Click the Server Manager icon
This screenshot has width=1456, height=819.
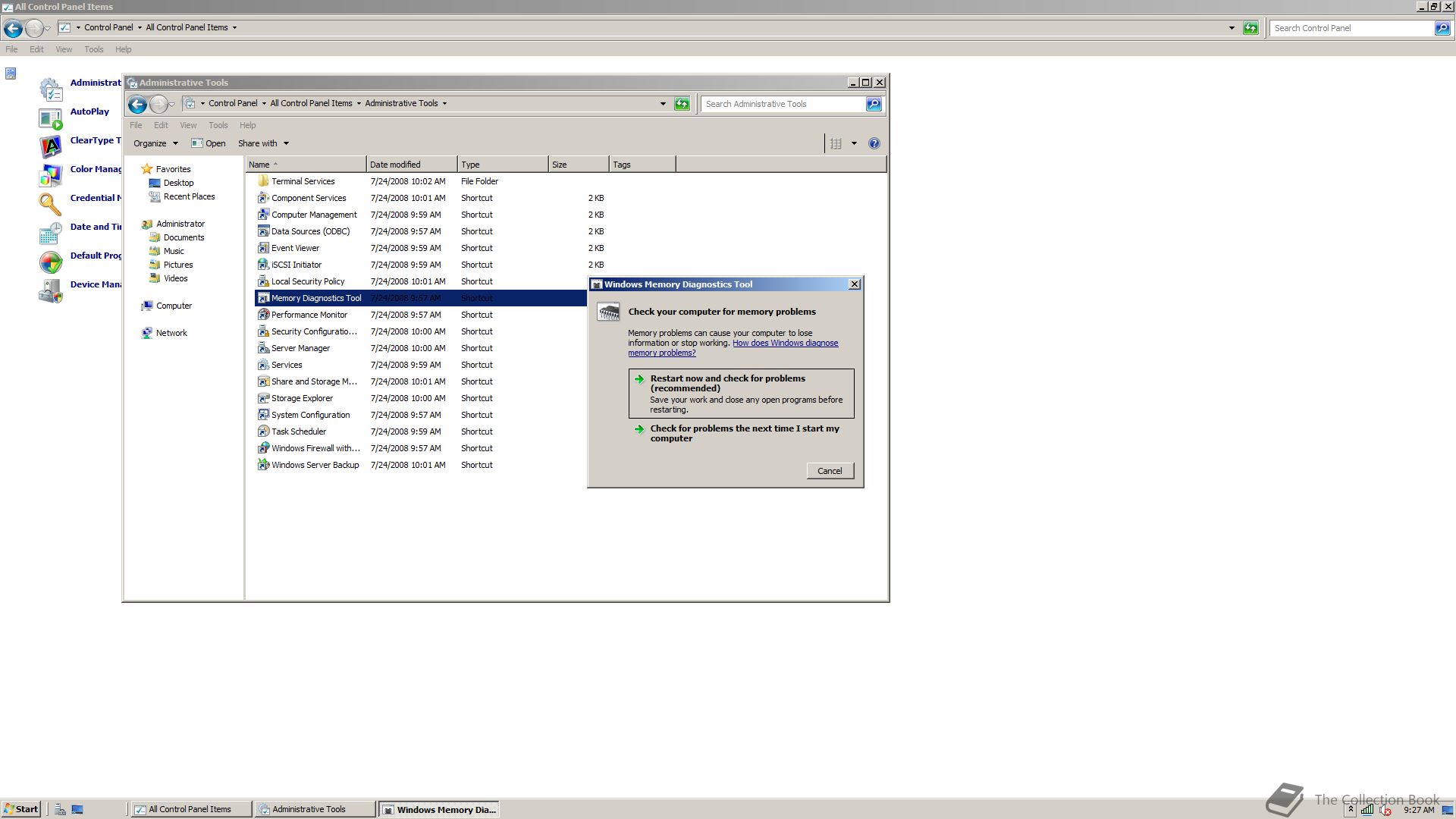pos(263,348)
